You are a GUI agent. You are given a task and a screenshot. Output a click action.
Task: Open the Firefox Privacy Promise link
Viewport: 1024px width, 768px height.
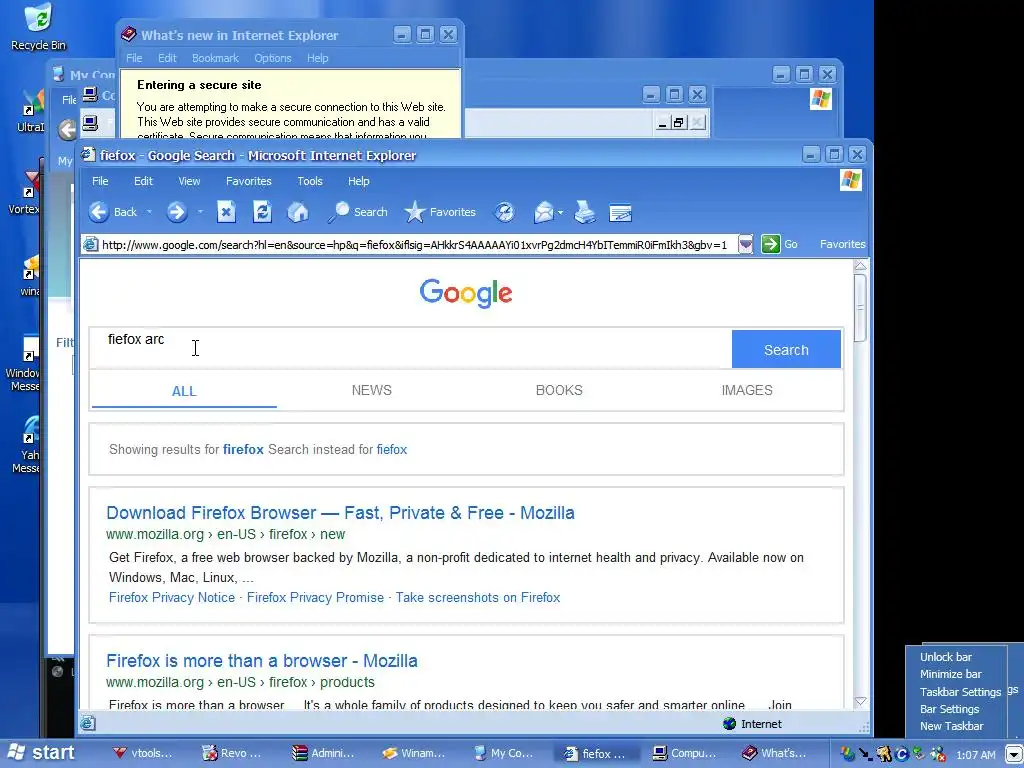pyautogui.click(x=315, y=598)
